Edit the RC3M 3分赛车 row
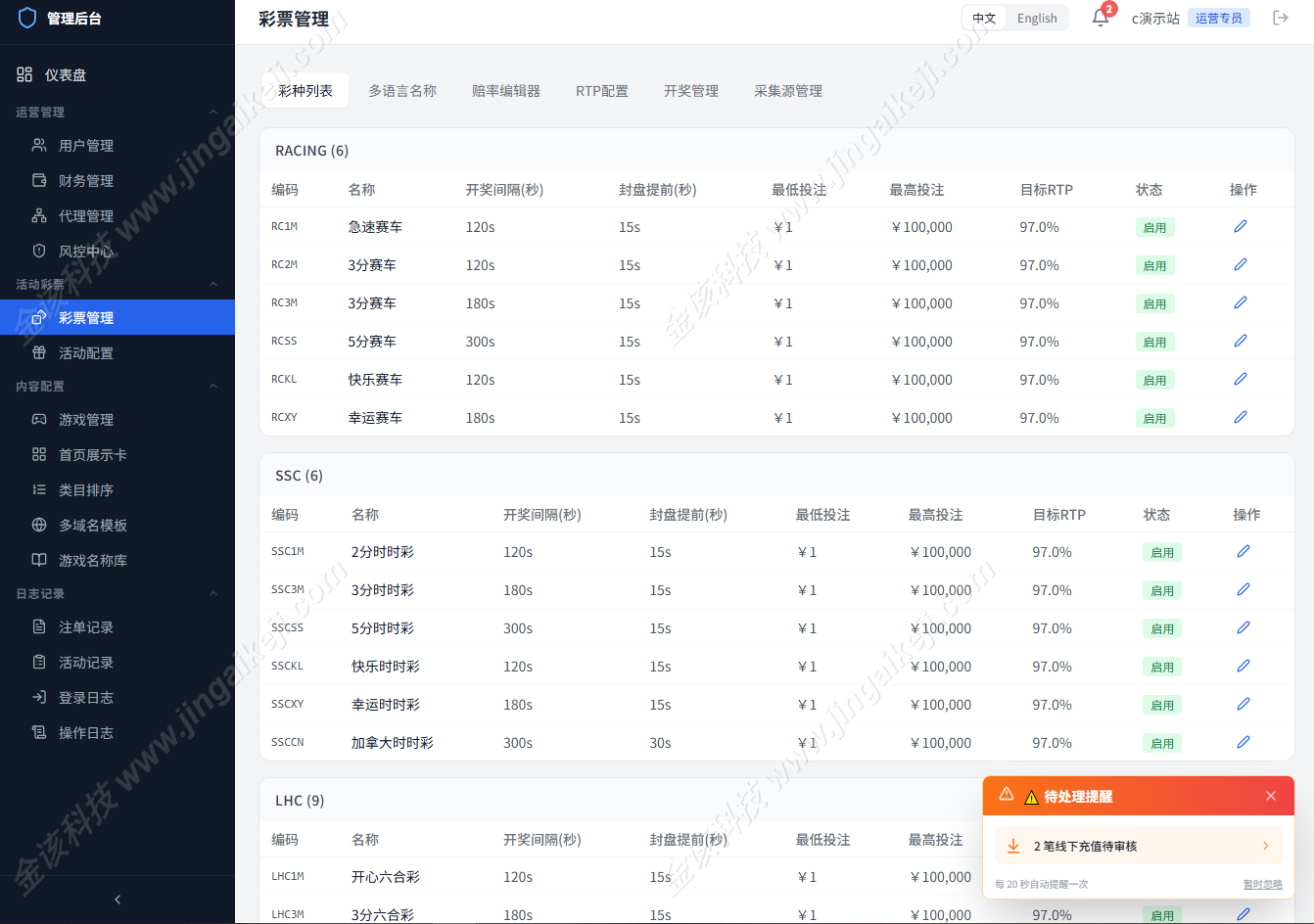Viewport: 1314px width, 924px height. click(x=1241, y=302)
